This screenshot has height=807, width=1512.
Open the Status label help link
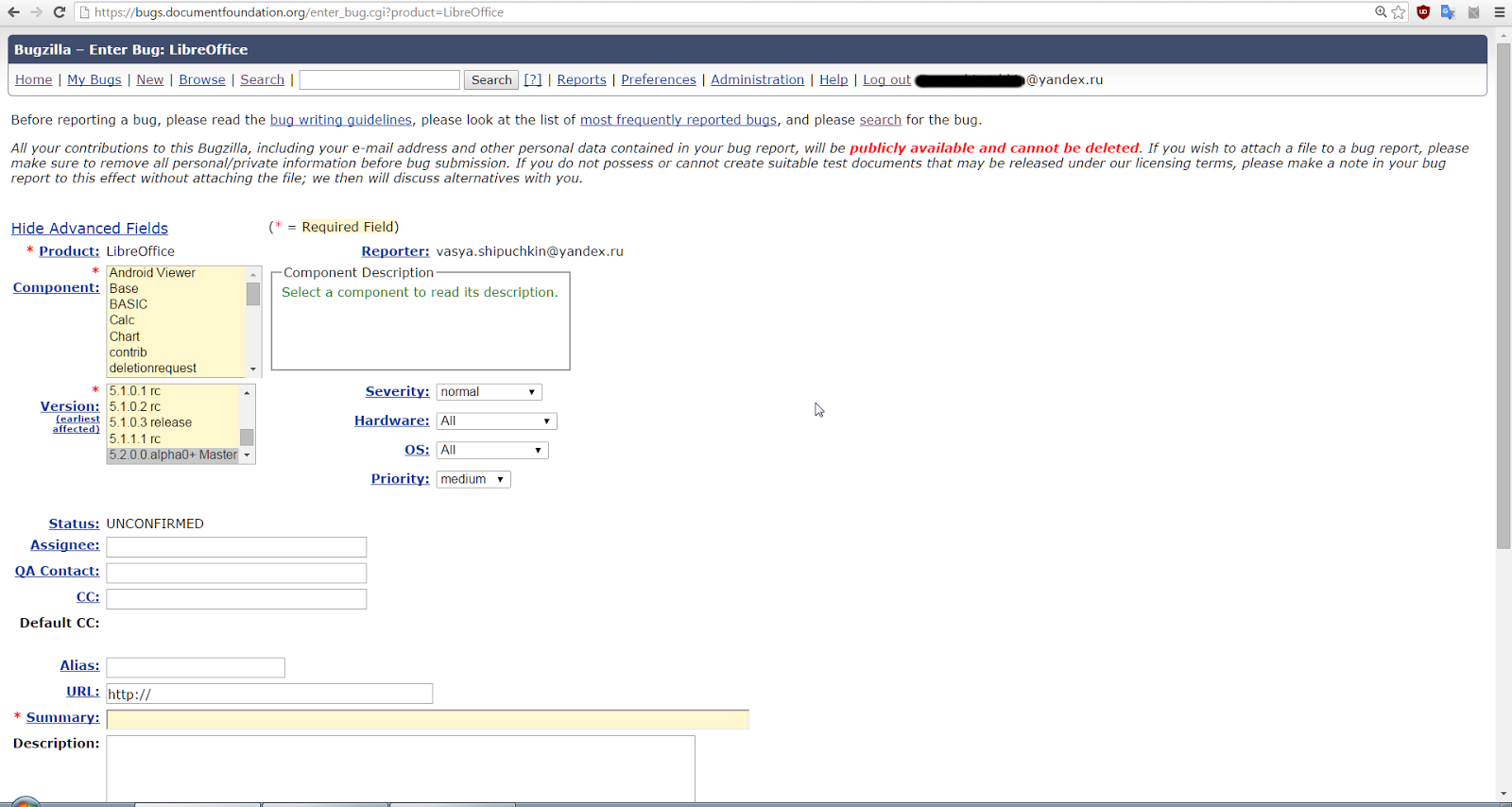click(x=74, y=524)
